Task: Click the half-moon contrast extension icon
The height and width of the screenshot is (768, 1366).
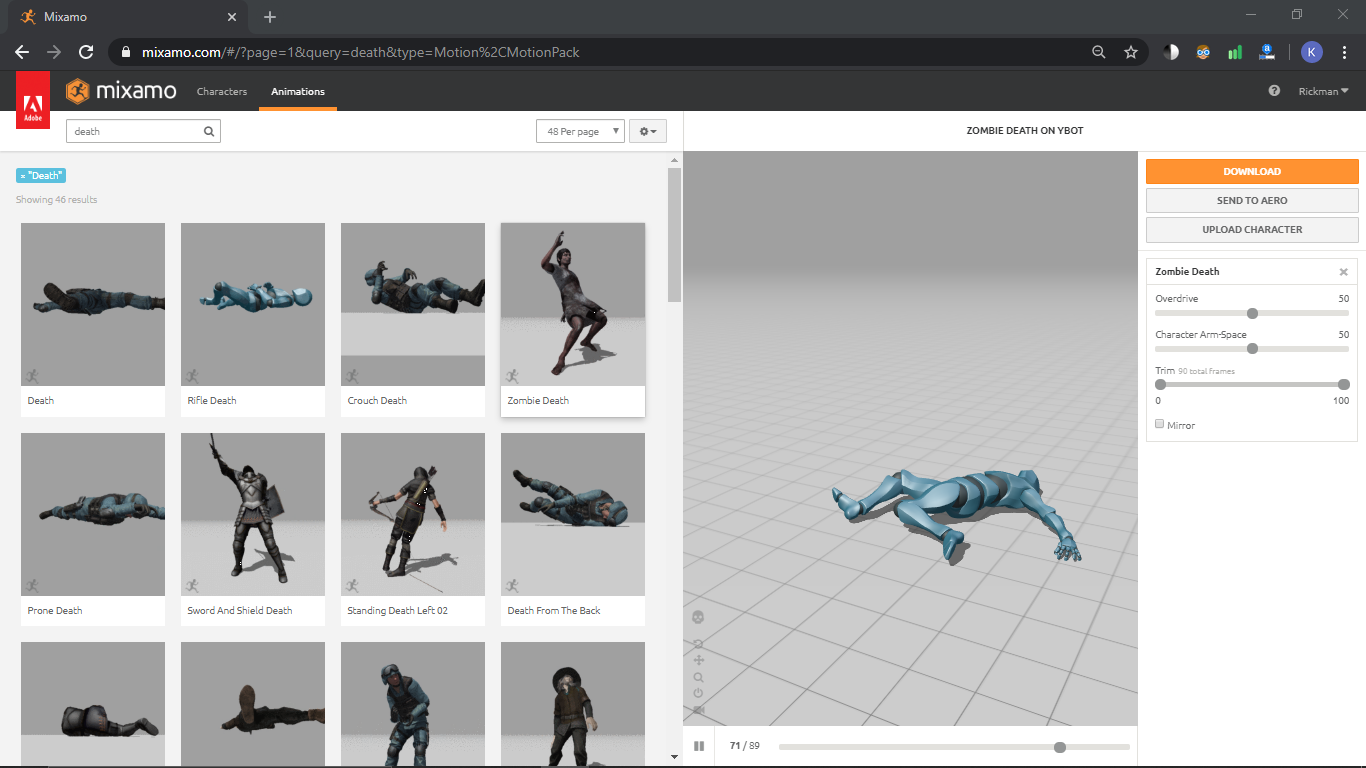Action: (1171, 52)
